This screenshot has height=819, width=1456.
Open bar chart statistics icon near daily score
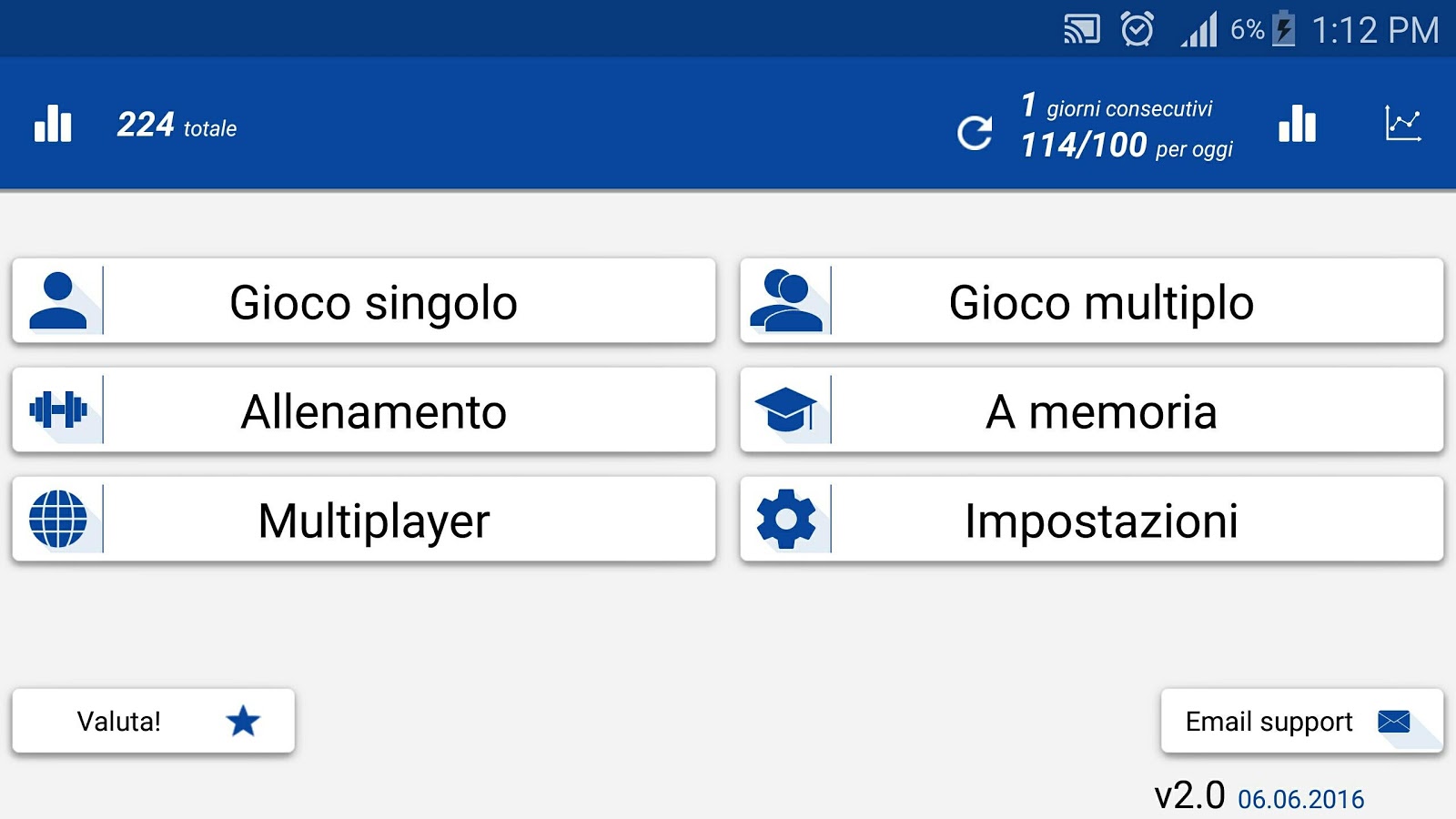coord(1297,123)
